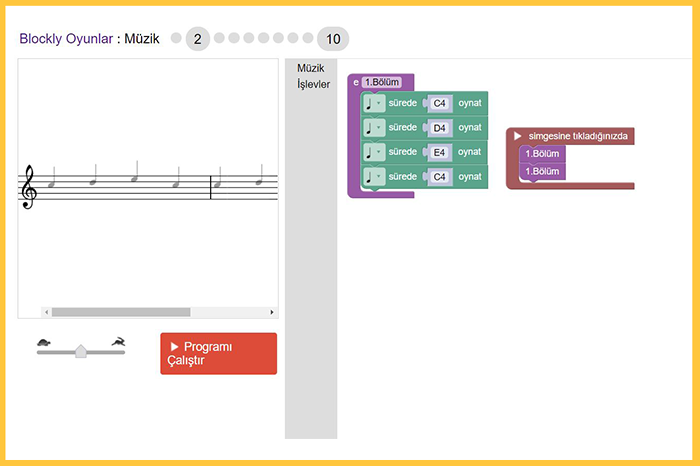700x466 pixels.
Task: Open the İşlevler toolbox category
Action: point(313,84)
